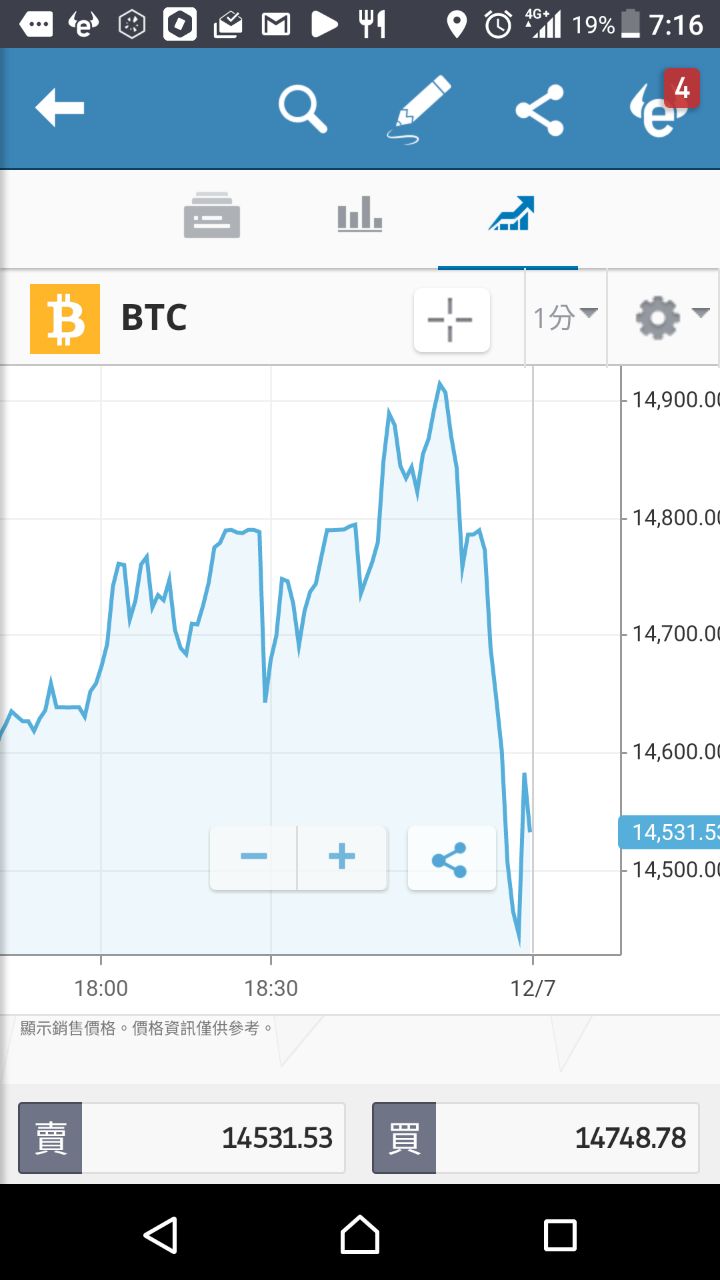Open the search magnifier icon
Image resolution: width=720 pixels, height=1280 pixels.
pos(303,108)
